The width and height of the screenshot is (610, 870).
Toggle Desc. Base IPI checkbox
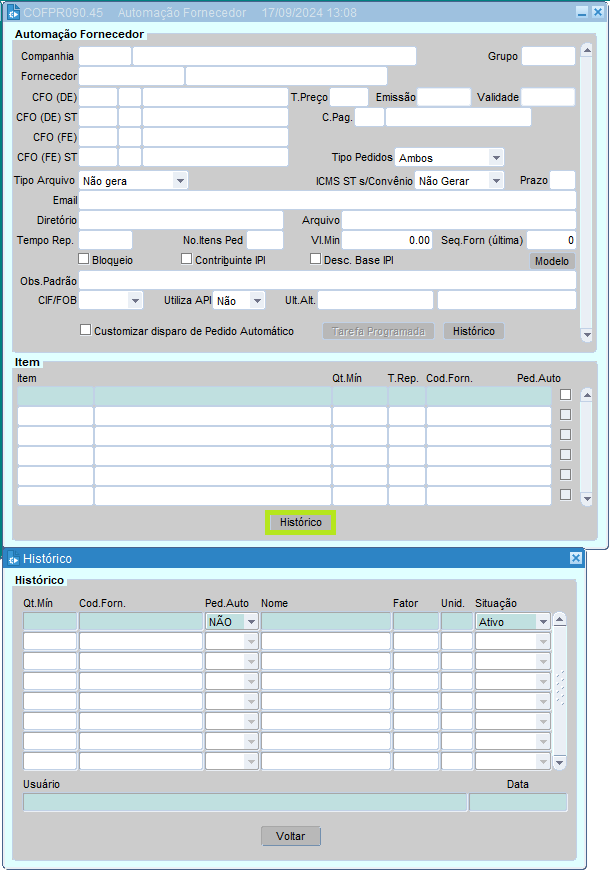click(315, 259)
